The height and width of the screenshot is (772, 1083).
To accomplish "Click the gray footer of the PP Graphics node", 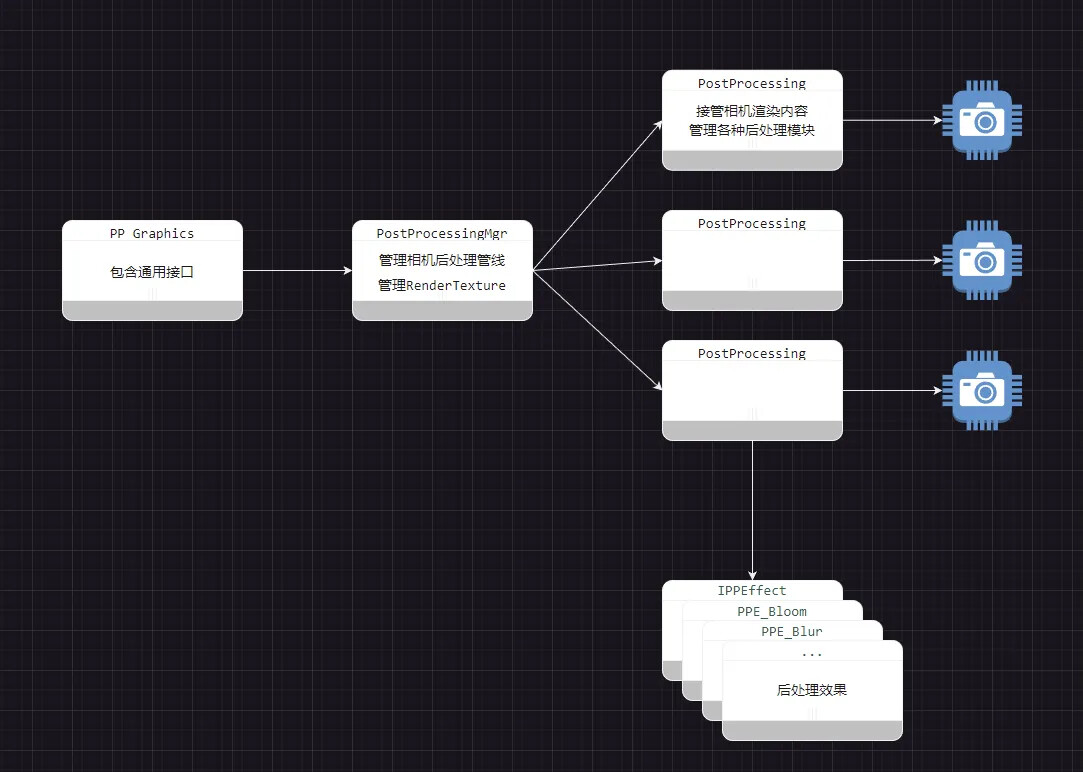I will pyautogui.click(x=152, y=311).
